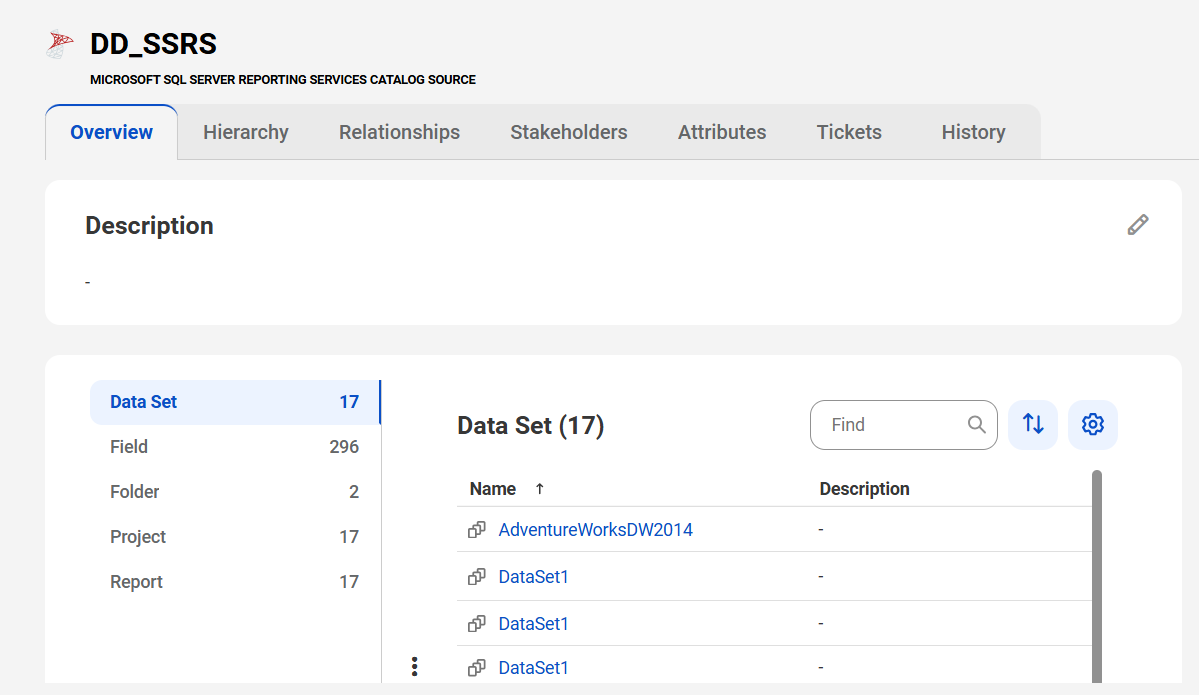Click the Data Set (17) heading
The height and width of the screenshot is (695, 1199).
(x=531, y=425)
